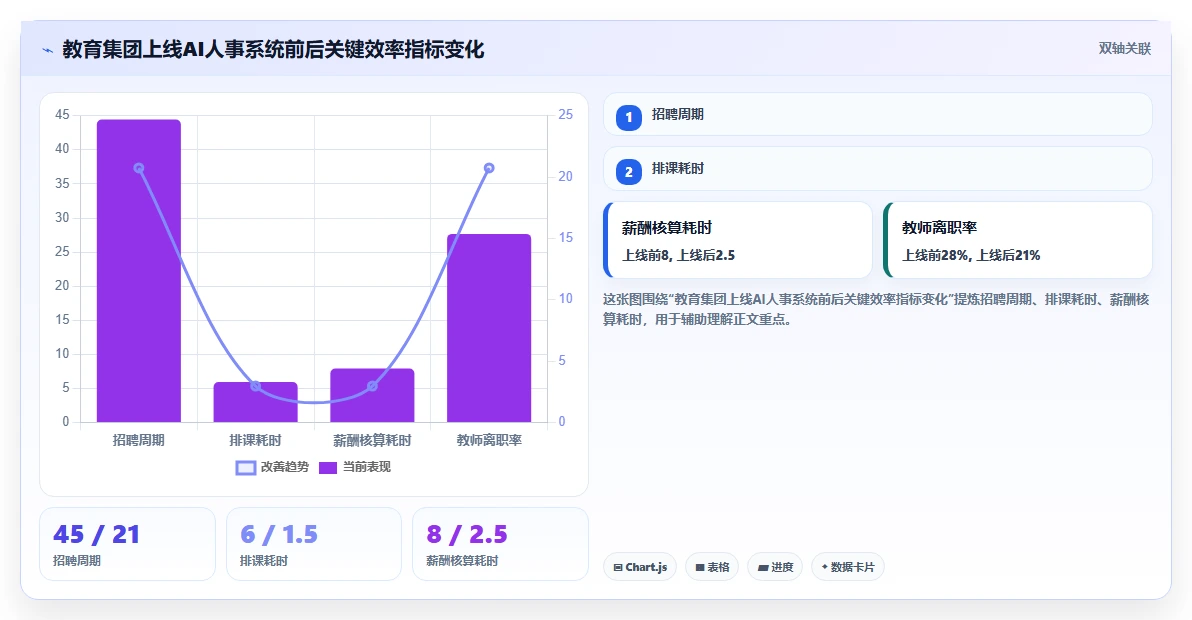Click the 6 / 1.5 排课耗时 stat card
The image size is (1192, 620).
coord(314,544)
